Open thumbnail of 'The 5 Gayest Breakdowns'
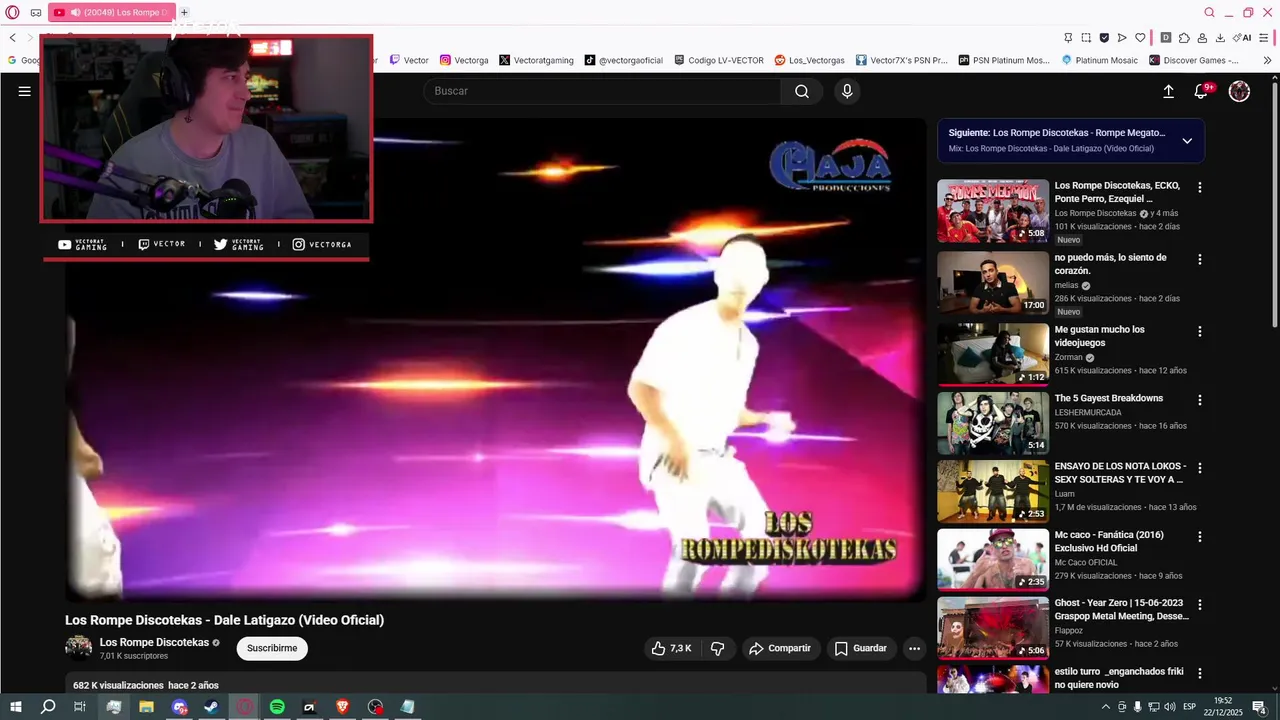 click(993, 423)
